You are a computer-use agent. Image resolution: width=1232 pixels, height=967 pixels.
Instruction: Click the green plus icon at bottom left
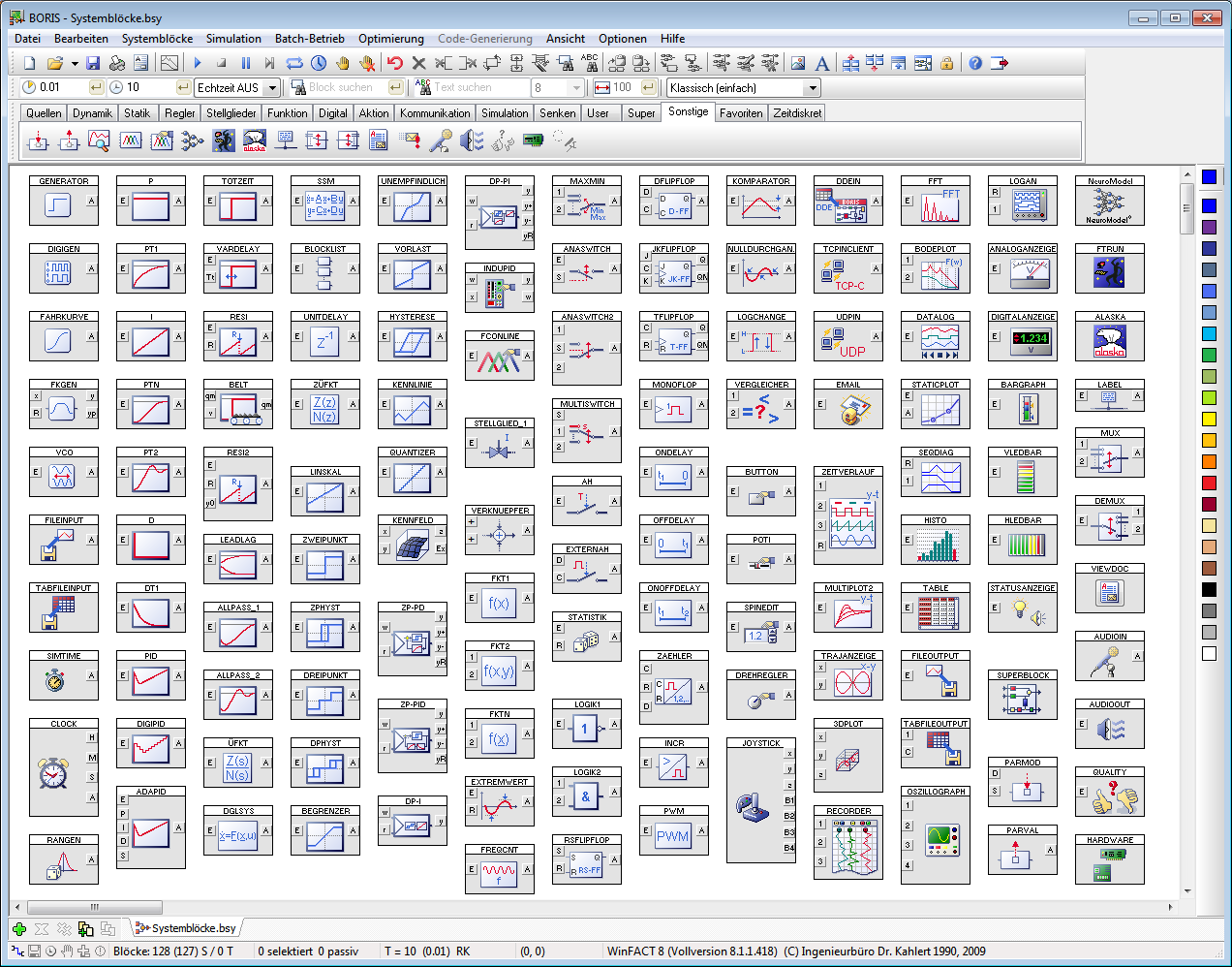click(19, 928)
